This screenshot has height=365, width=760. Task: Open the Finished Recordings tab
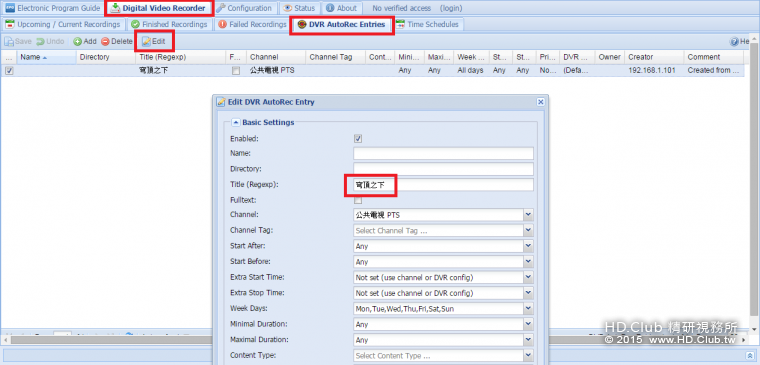169,24
